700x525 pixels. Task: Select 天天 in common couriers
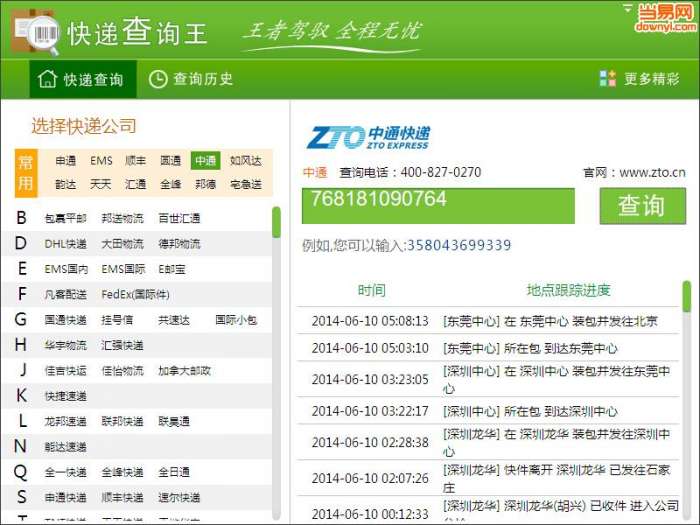(x=100, y=184)
